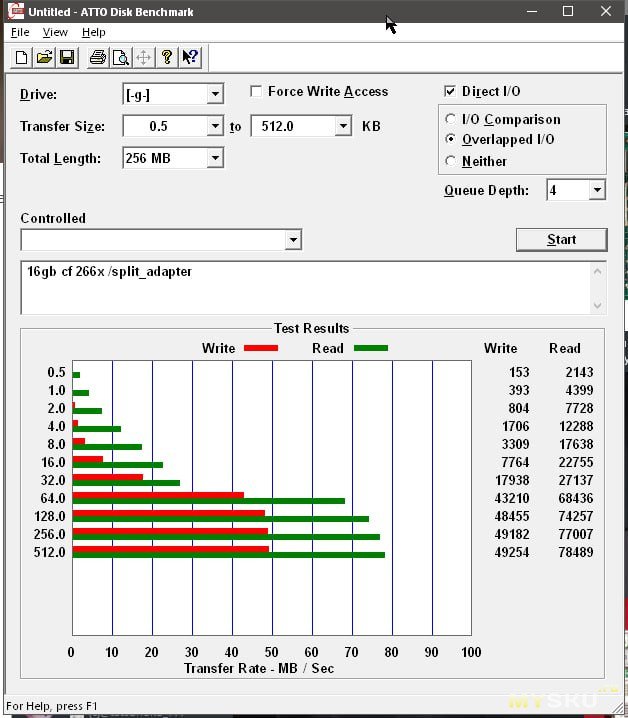
Task: Expand the Drive dropdown list
Action: [215, 95]
